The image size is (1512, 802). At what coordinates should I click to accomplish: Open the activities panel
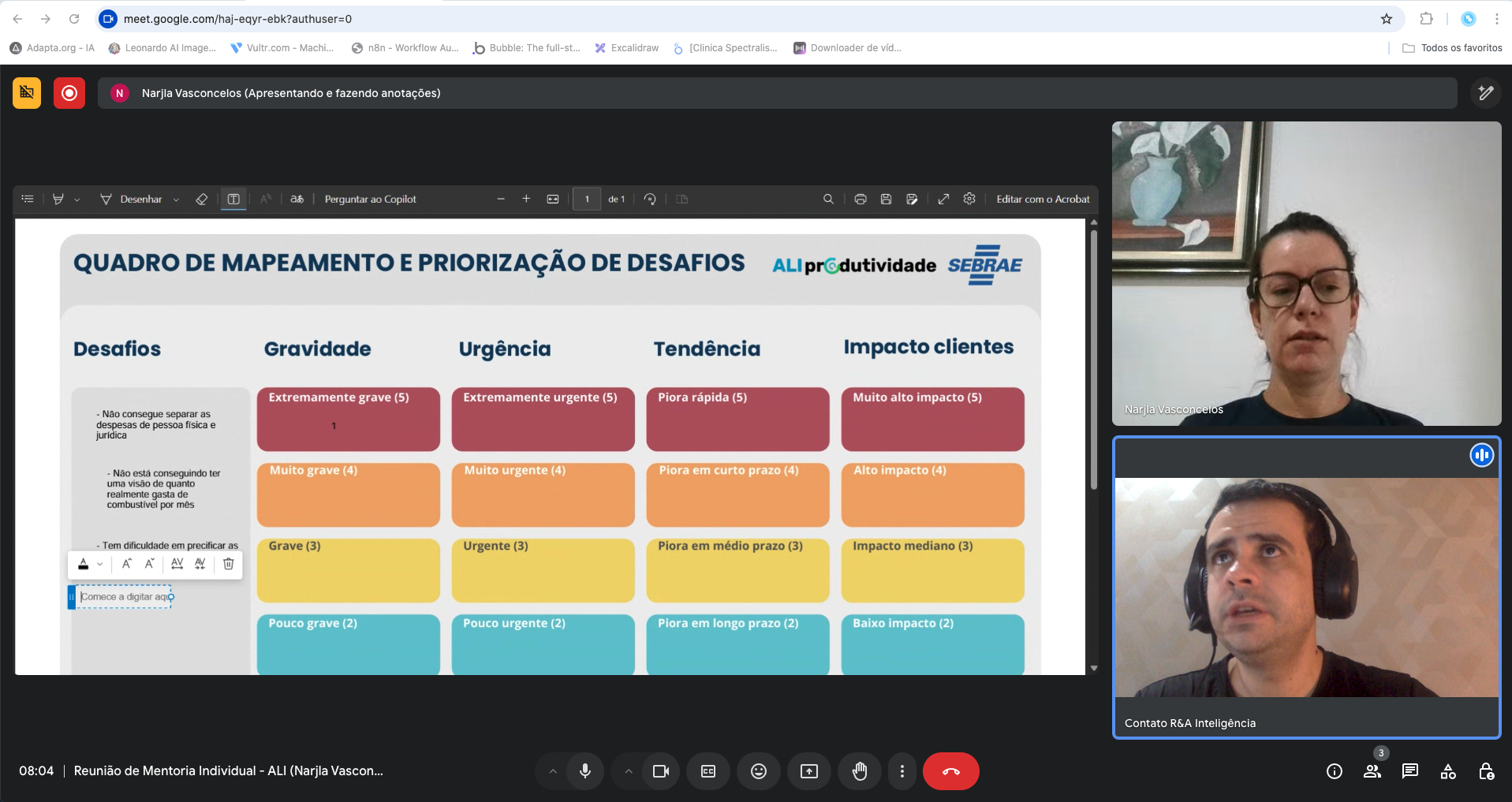1448,771
